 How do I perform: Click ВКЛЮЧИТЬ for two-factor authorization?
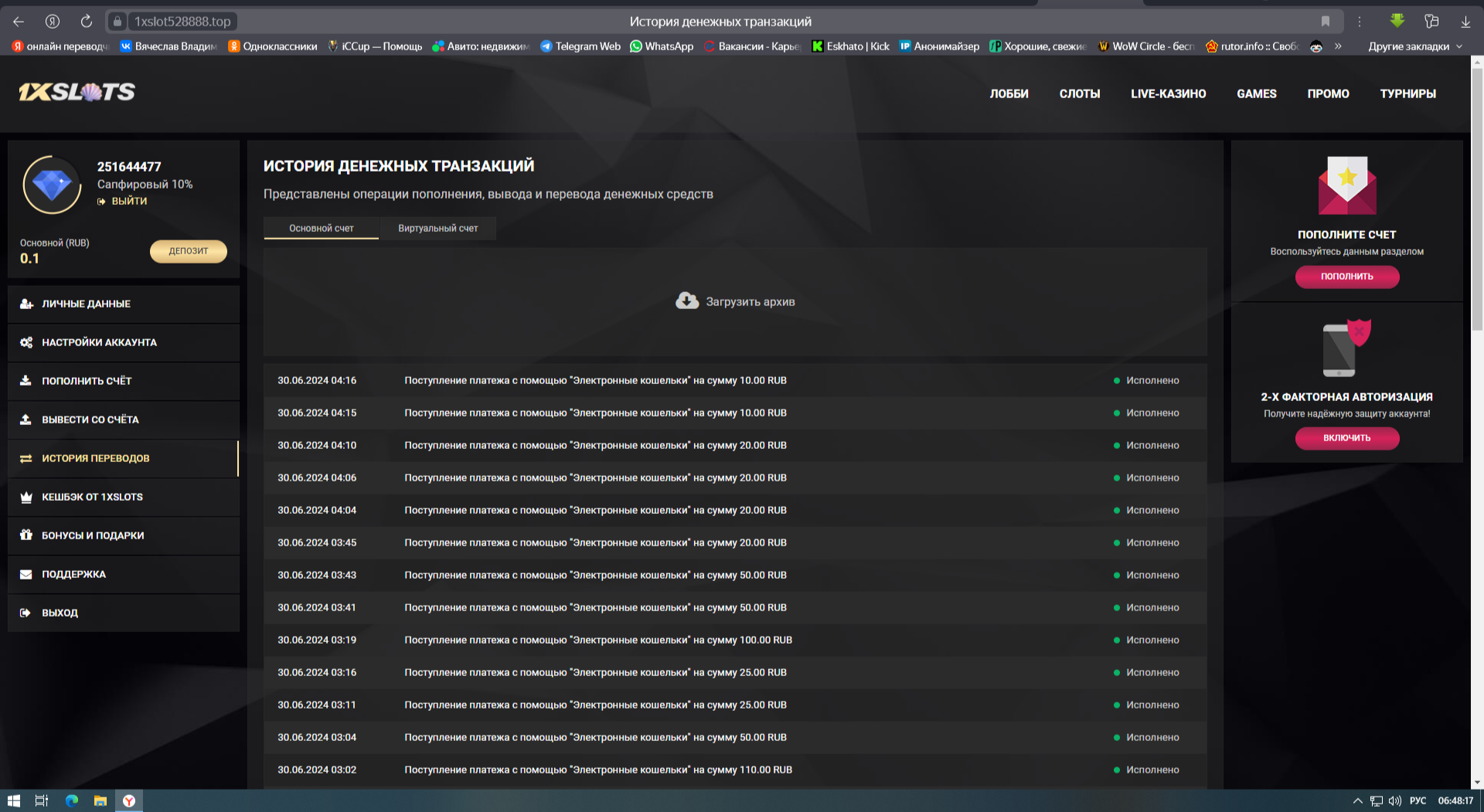pyautogui.click(x=1346, y=438)
